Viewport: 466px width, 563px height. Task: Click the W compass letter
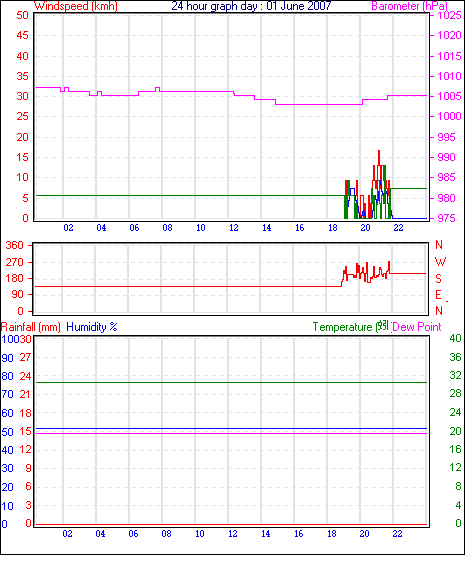[440, 262]
